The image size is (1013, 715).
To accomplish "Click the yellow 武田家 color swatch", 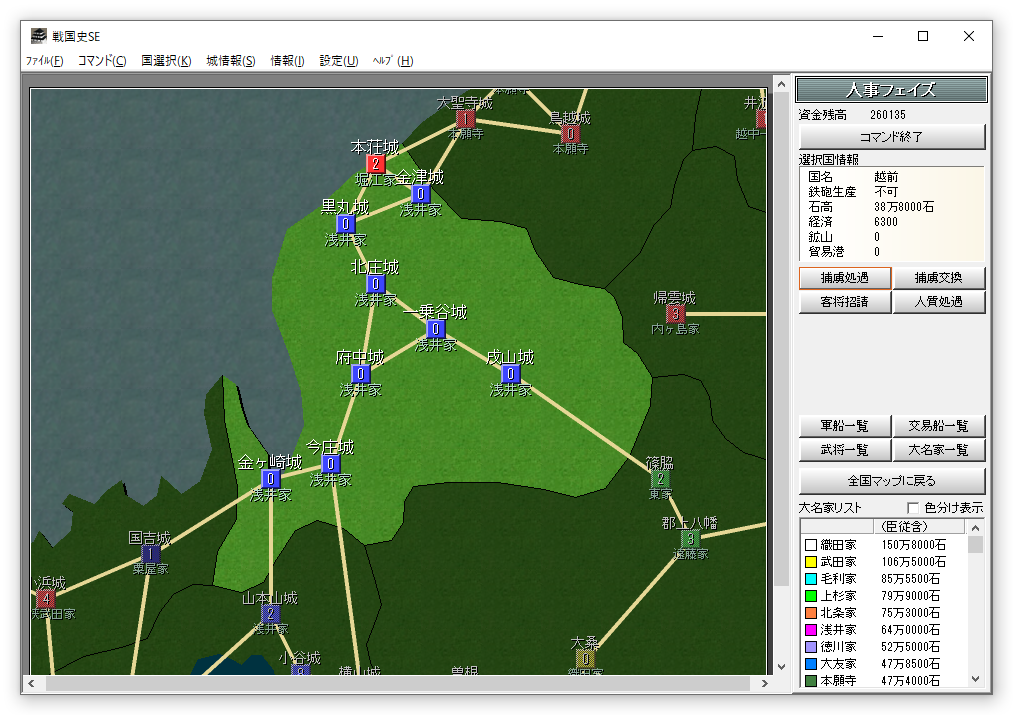I will pyautogui.click(x=811, y=562).
